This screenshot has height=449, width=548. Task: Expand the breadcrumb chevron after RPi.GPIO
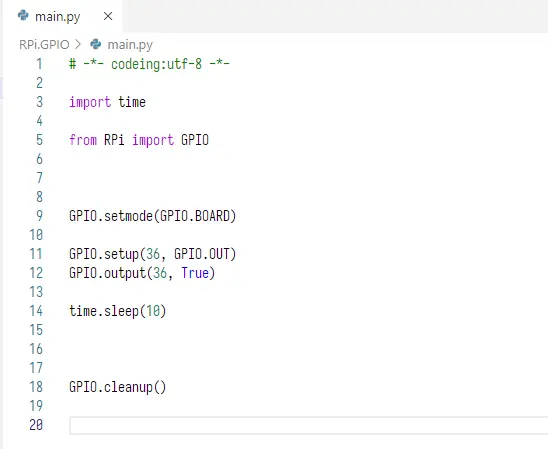78,44
